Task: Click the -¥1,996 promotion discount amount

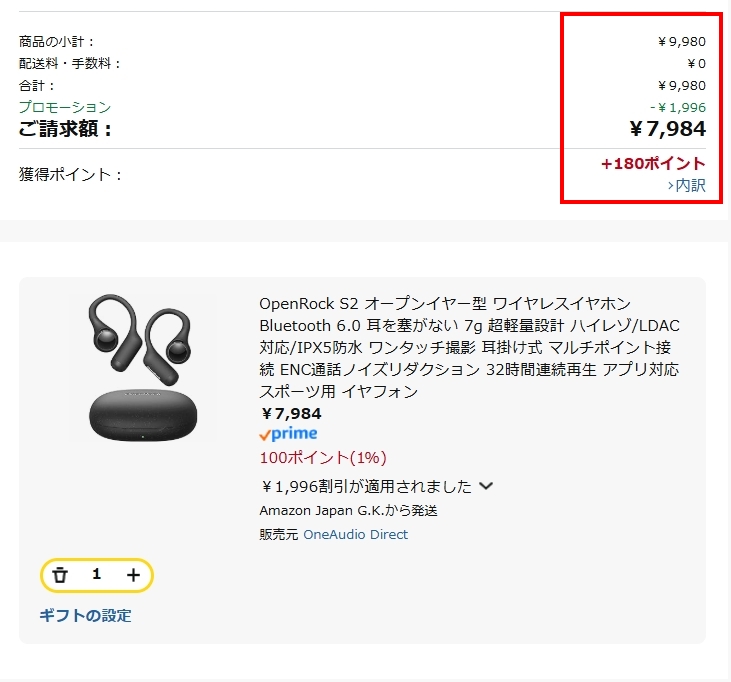Action: 678,108
